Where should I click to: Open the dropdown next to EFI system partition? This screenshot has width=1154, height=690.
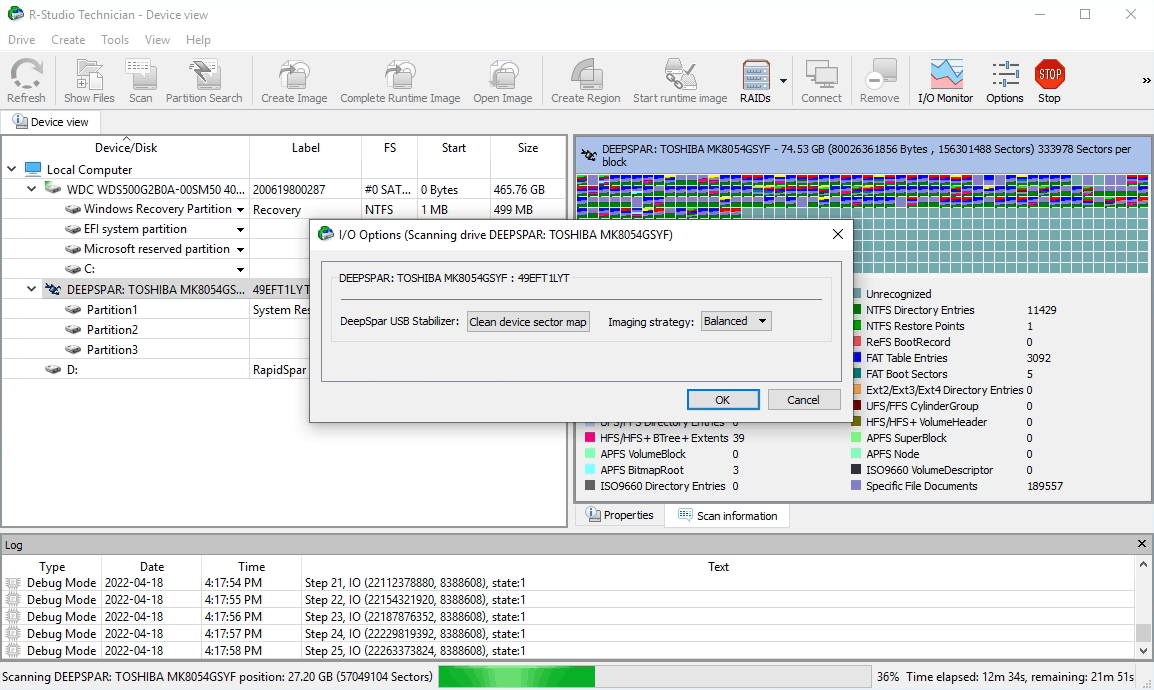(238, 228)
